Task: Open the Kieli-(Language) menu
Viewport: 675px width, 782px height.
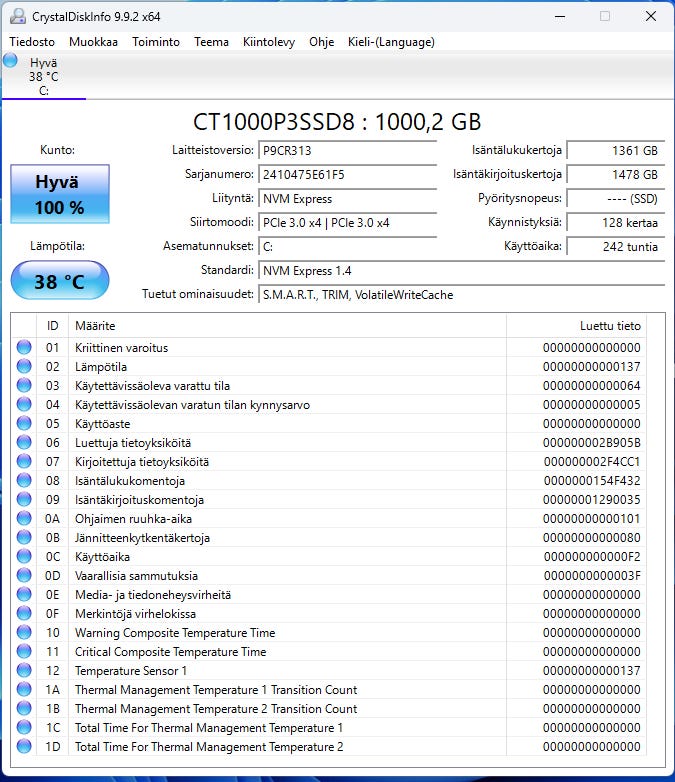Action: [391, 42]
